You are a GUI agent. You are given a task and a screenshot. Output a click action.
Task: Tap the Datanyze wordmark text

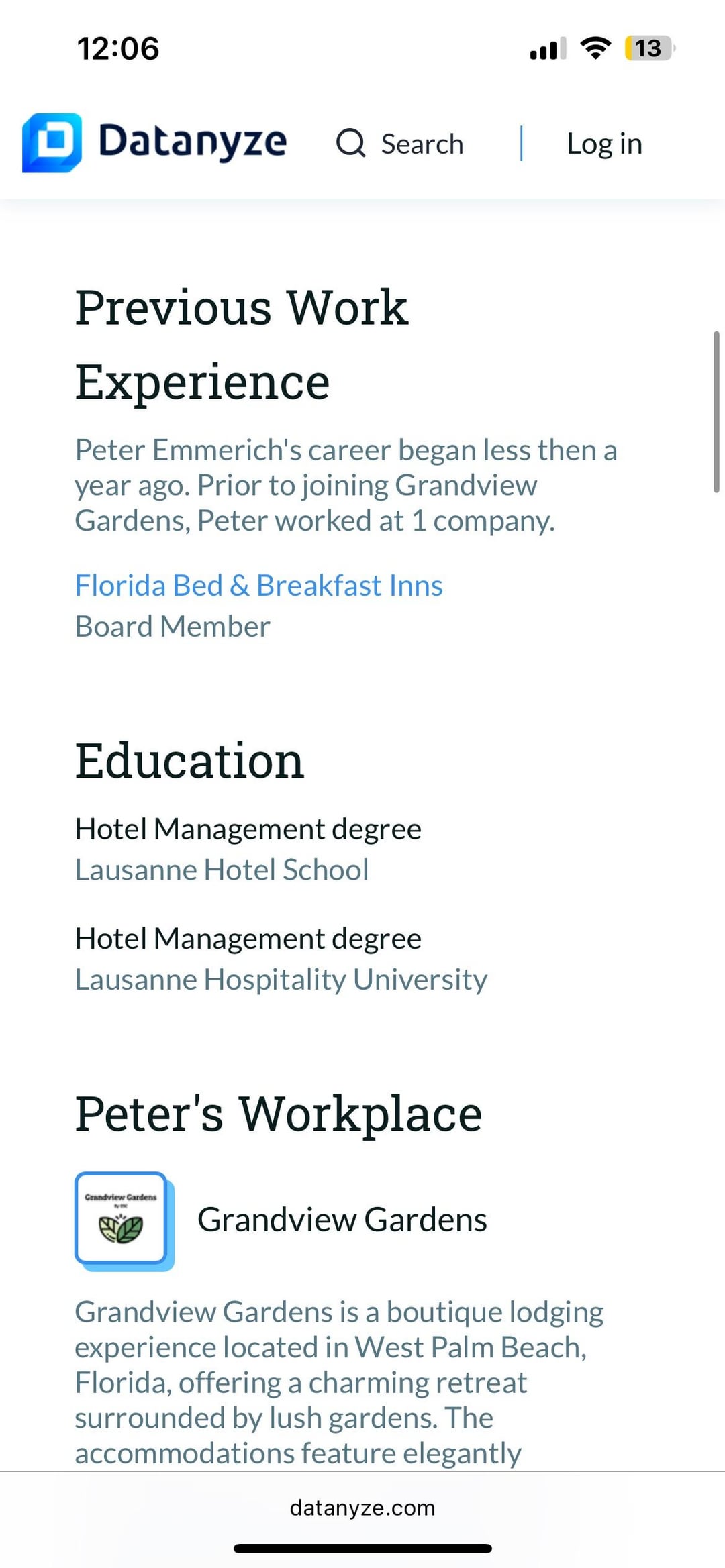[193, 142]
